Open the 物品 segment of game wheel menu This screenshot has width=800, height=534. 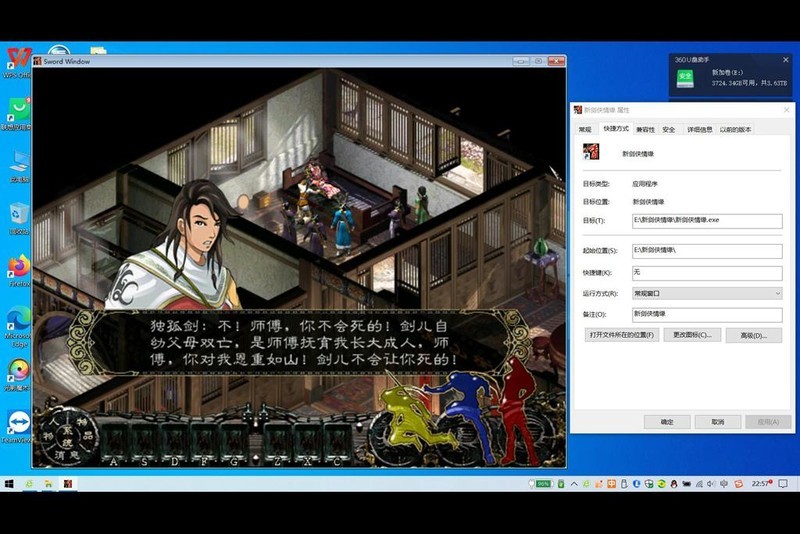[x=85, y=428]
